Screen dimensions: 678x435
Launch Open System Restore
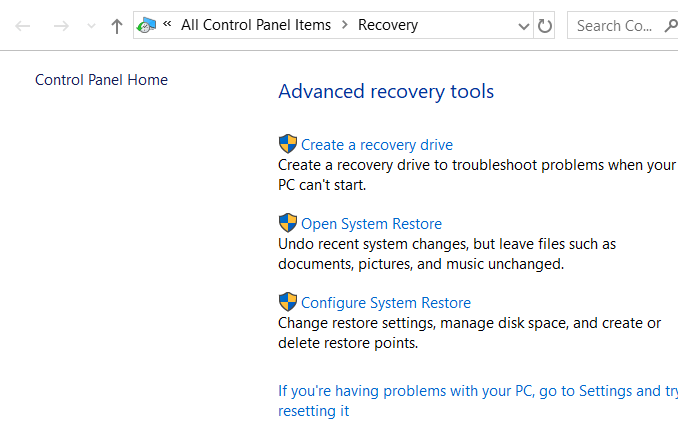tap(371, 224)
